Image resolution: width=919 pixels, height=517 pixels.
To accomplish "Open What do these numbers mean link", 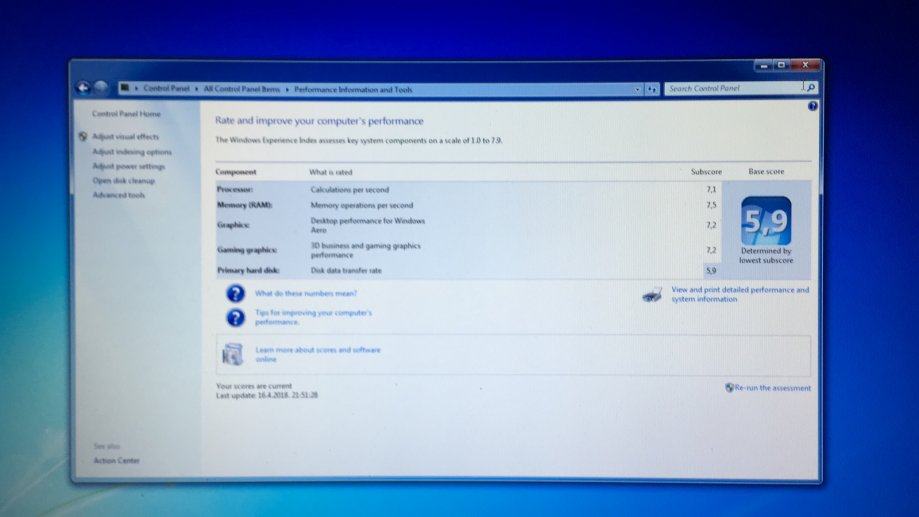I will tap(305, 293).
